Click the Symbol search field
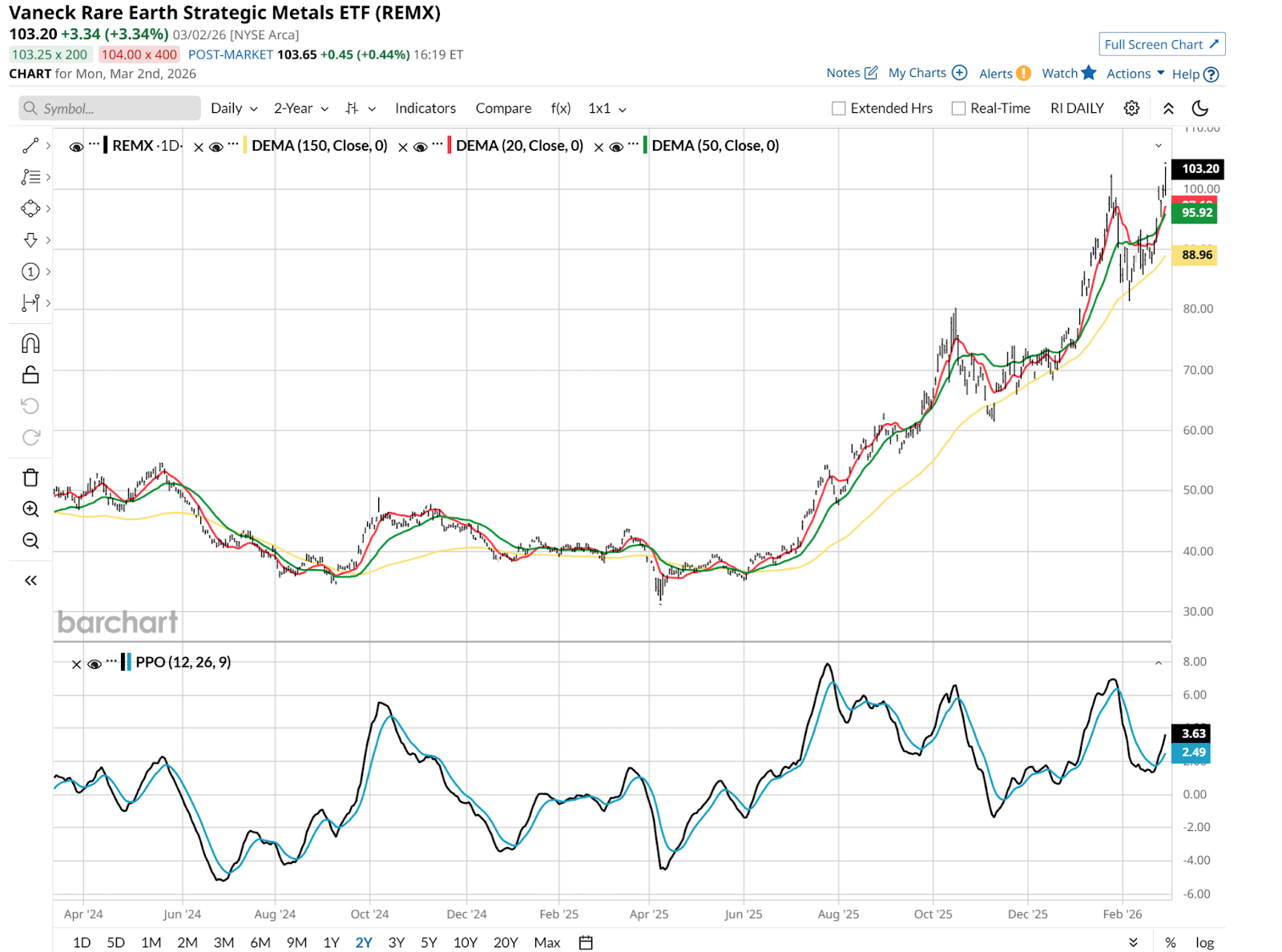 110,108
